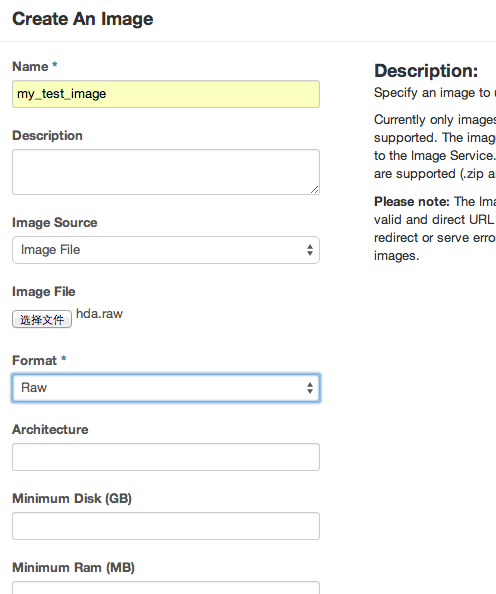This screenshot has height=594, width=496.
Task: Focus the Minimum Disk (GB) input
Action: pyautogui.click(x=166, y=526)
